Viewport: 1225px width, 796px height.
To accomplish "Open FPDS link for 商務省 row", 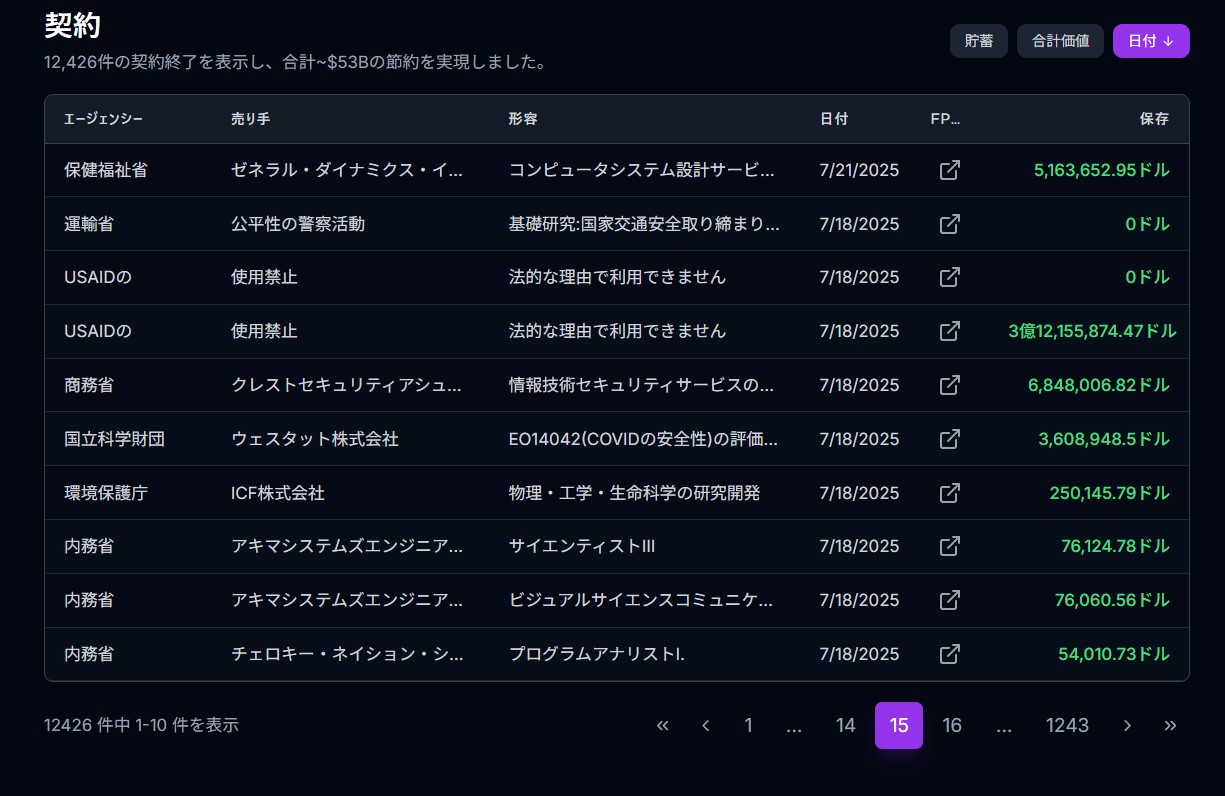I will click(950, 385).
